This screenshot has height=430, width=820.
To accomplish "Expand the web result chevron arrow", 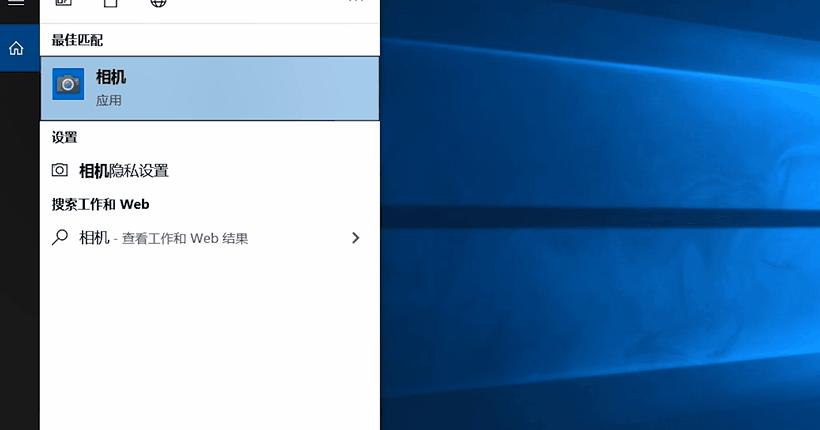I will 356,238.
